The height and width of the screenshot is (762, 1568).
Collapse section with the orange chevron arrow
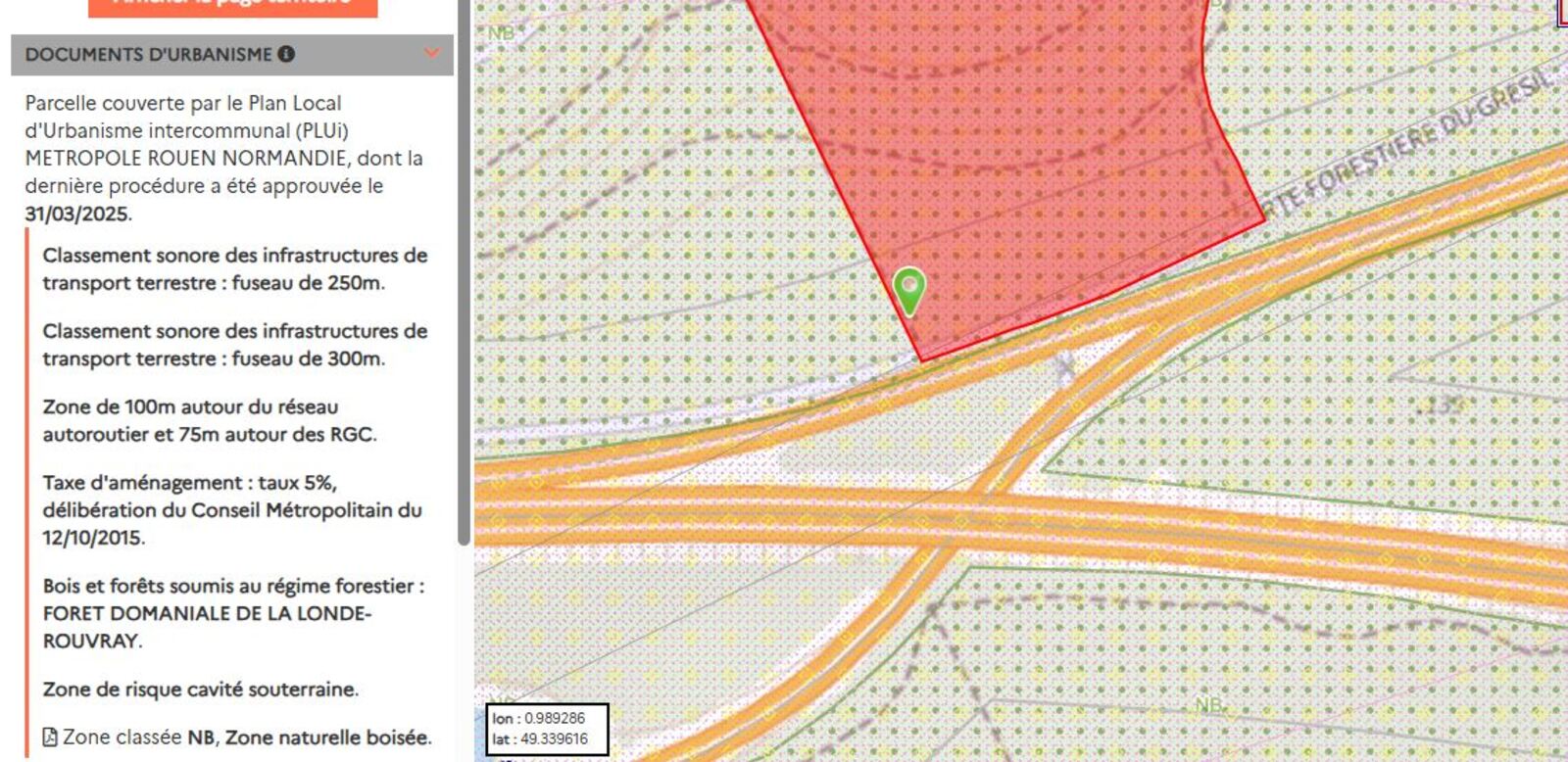click(431, 53)
